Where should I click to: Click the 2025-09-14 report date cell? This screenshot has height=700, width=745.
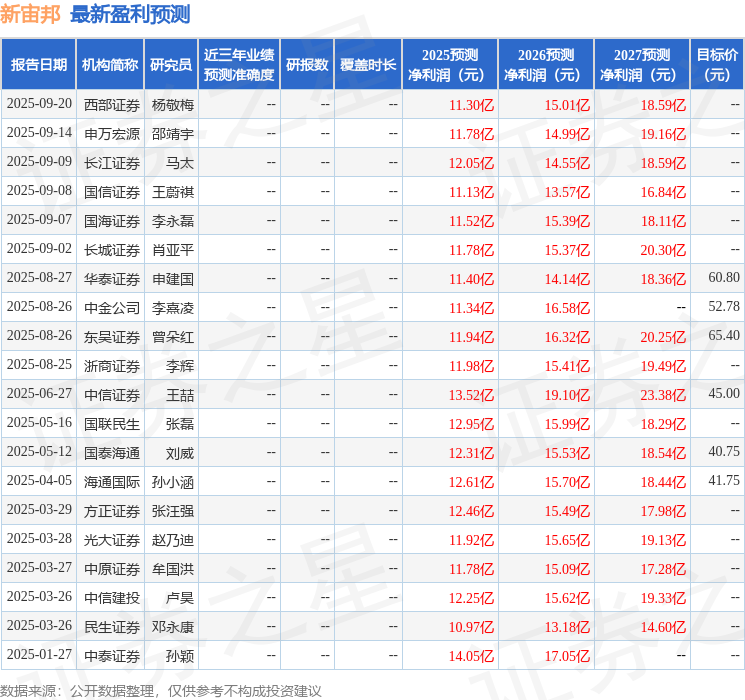39,133
